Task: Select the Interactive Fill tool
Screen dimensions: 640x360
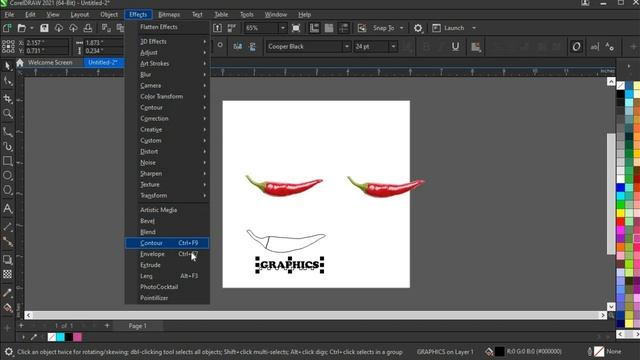Action: coord(7,307)
